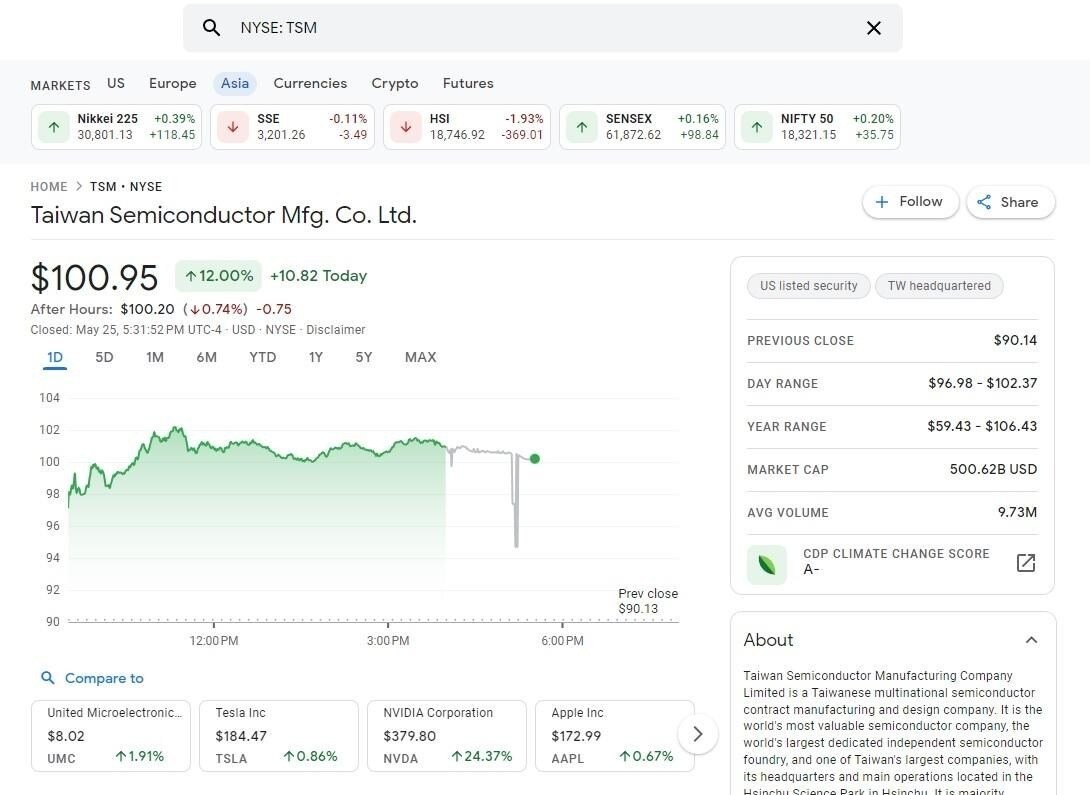Select the MAX chart range
Image resolution: width=1090 pixels, height=795 pixels.
[420, 357]
